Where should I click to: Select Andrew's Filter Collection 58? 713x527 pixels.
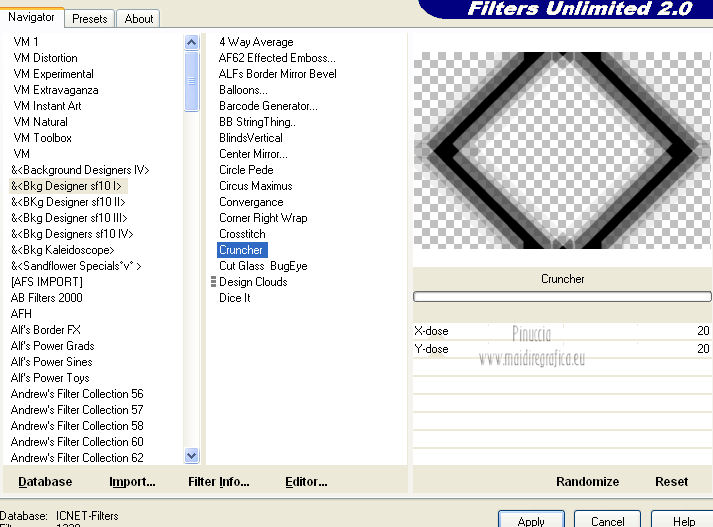click(x=77, y=426)
